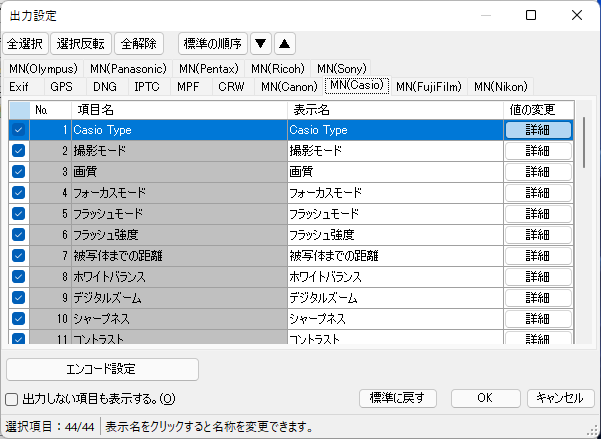This screenshot has height=439, width=601.
Task: Click the 選択反転 button
Action: tap(81, 43)
